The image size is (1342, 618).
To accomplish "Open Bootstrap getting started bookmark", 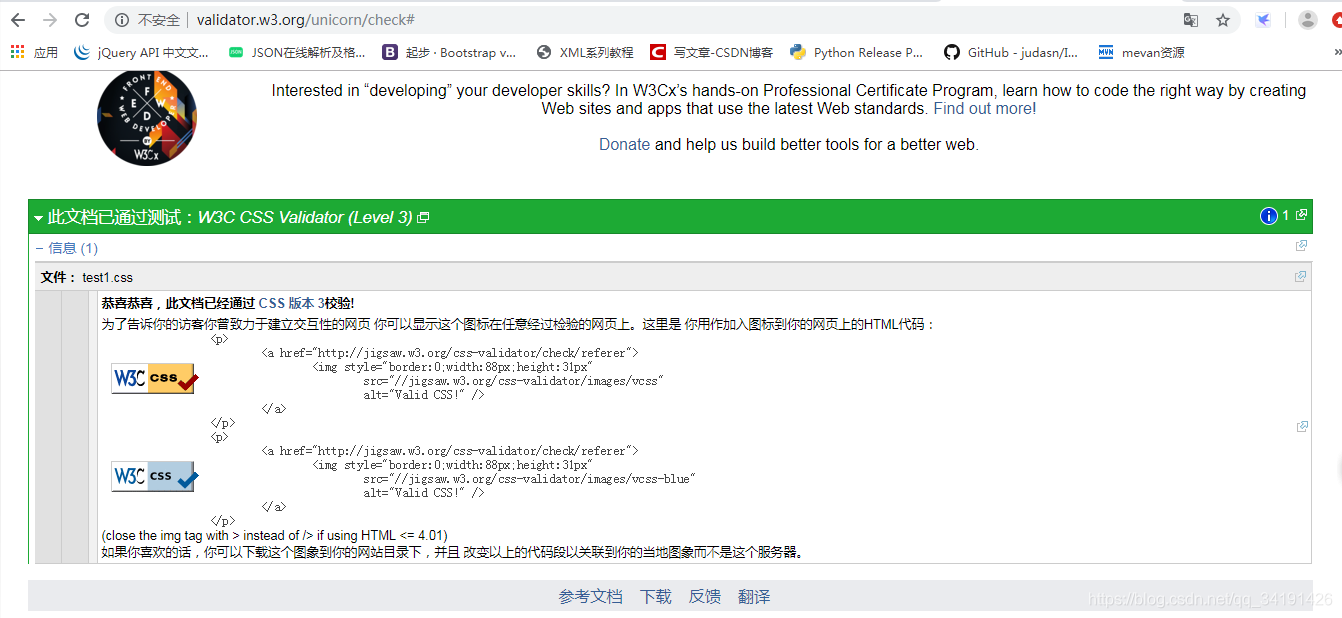I will click(449, 52).
